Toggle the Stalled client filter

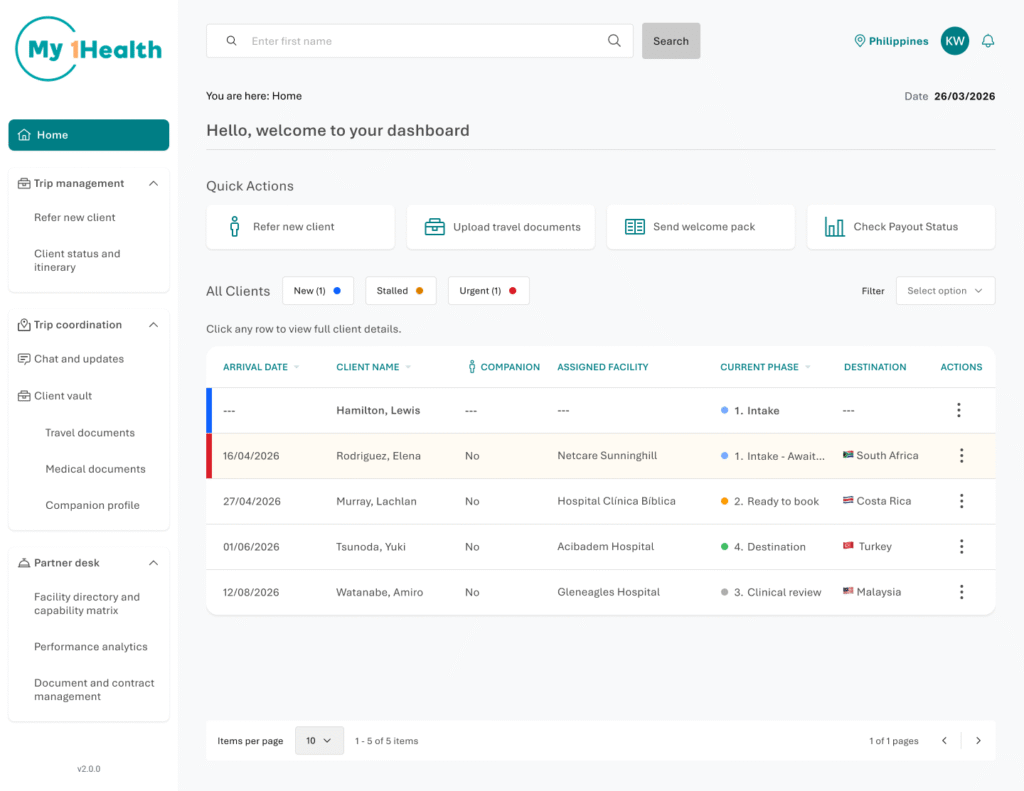400,291
